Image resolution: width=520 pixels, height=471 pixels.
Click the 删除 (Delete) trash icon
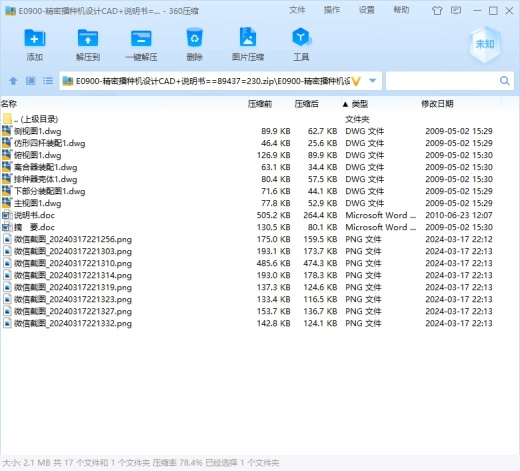pyautogui.click(x=194, y=37)
